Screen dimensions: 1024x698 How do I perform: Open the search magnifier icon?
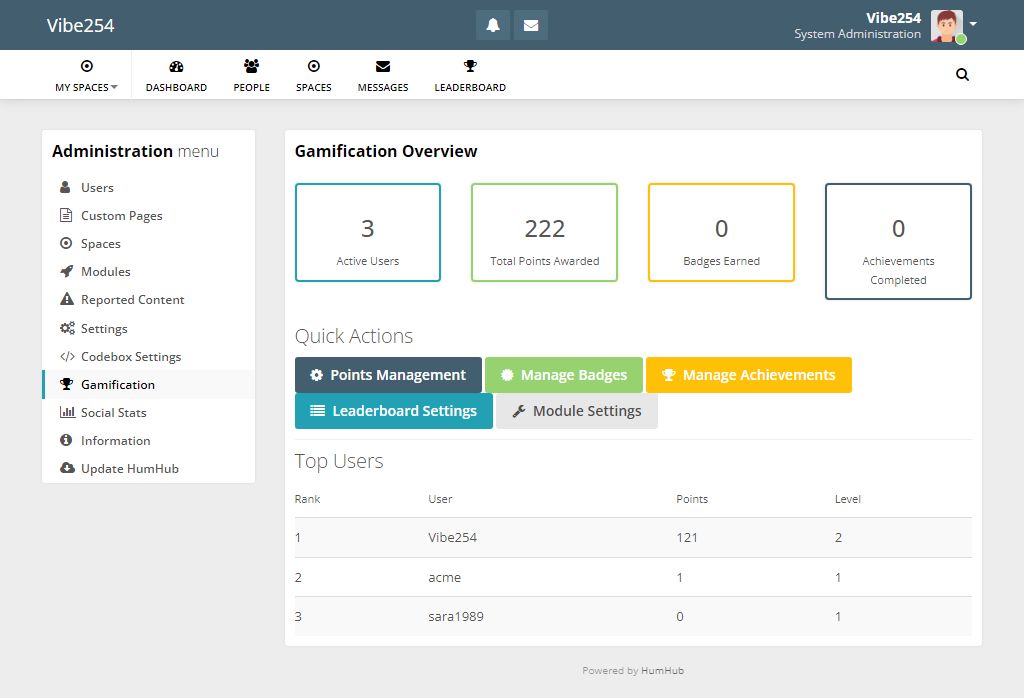(x=962, y=74)
